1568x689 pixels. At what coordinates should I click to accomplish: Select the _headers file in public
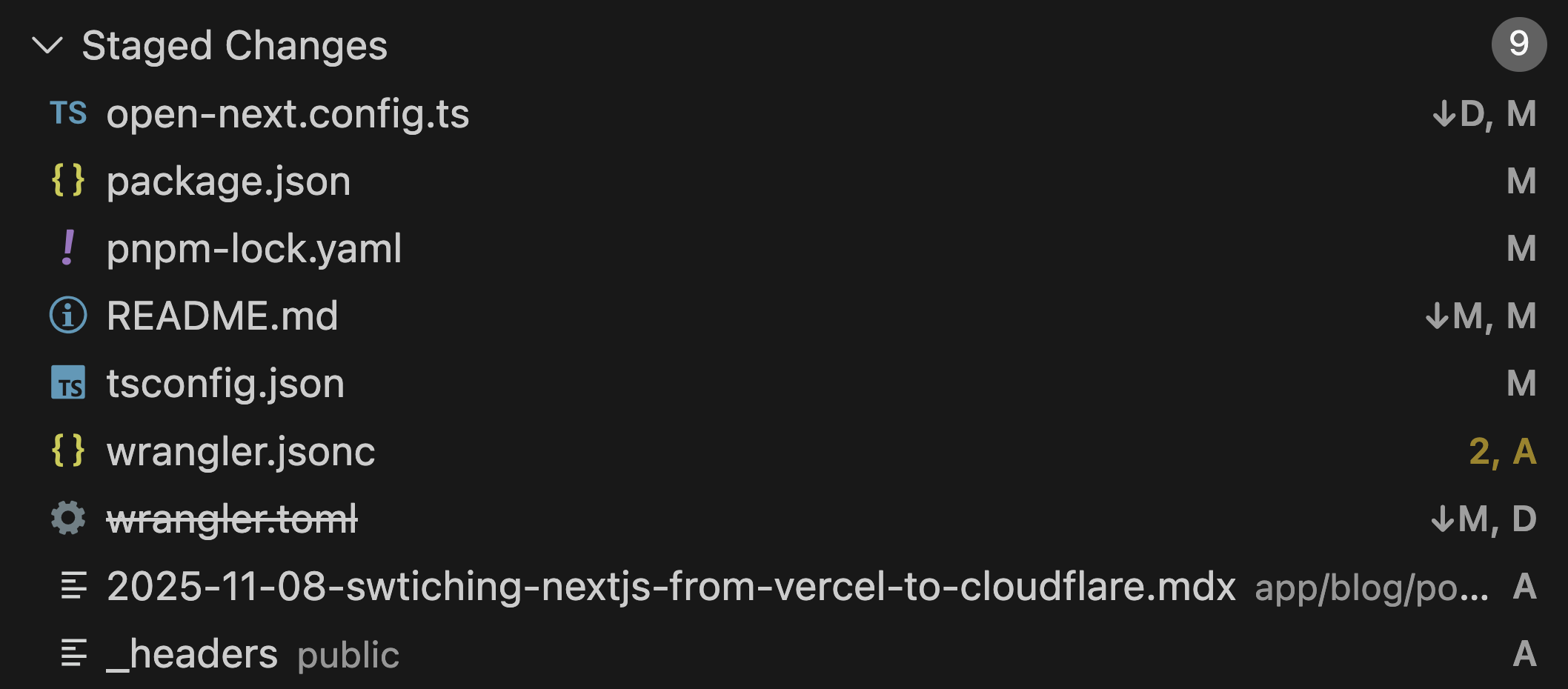192,654
